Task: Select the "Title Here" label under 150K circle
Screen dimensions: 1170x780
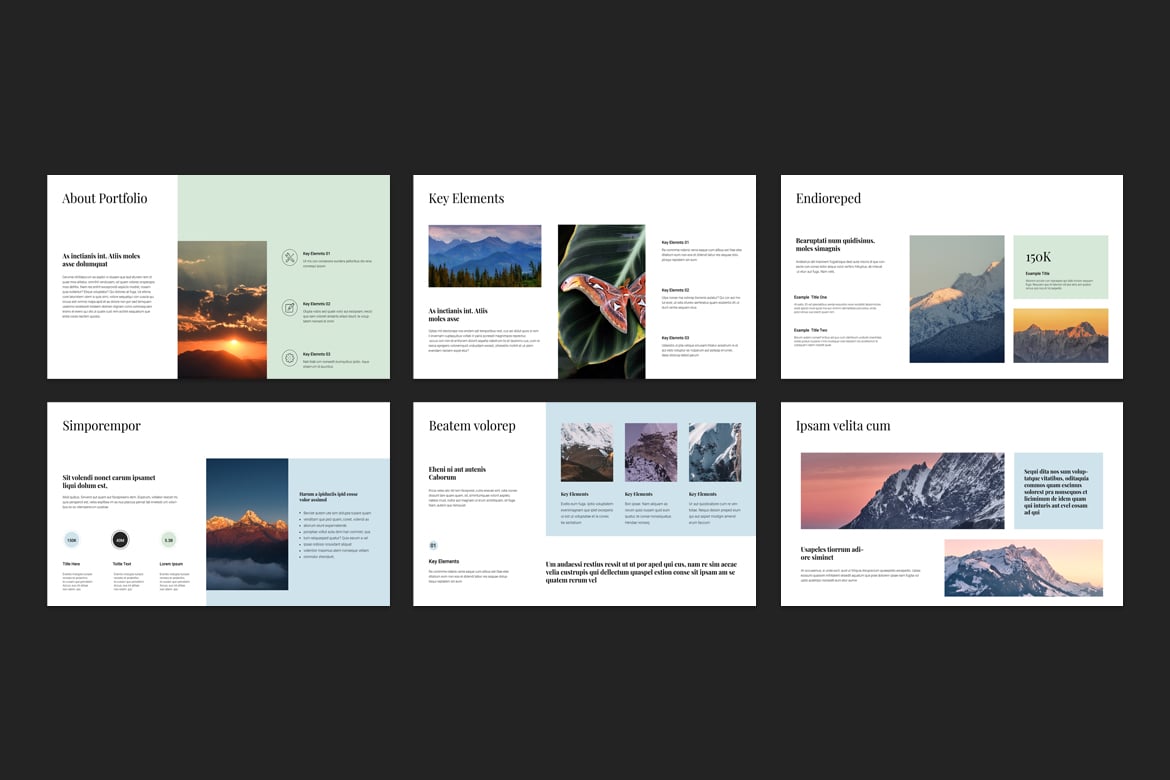Action: (x=72, y=564)
